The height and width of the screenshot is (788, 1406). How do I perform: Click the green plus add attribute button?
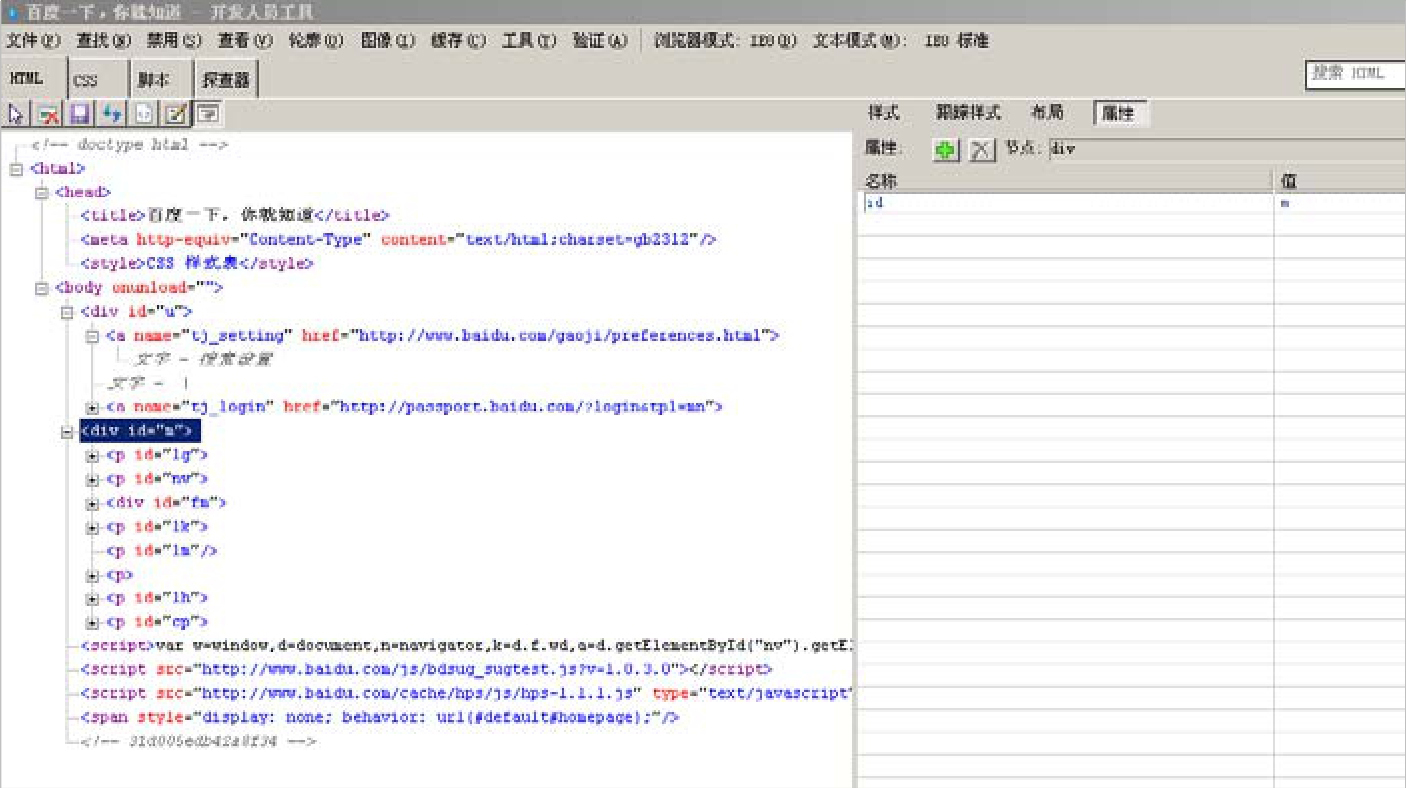click(x=945, y=149)
